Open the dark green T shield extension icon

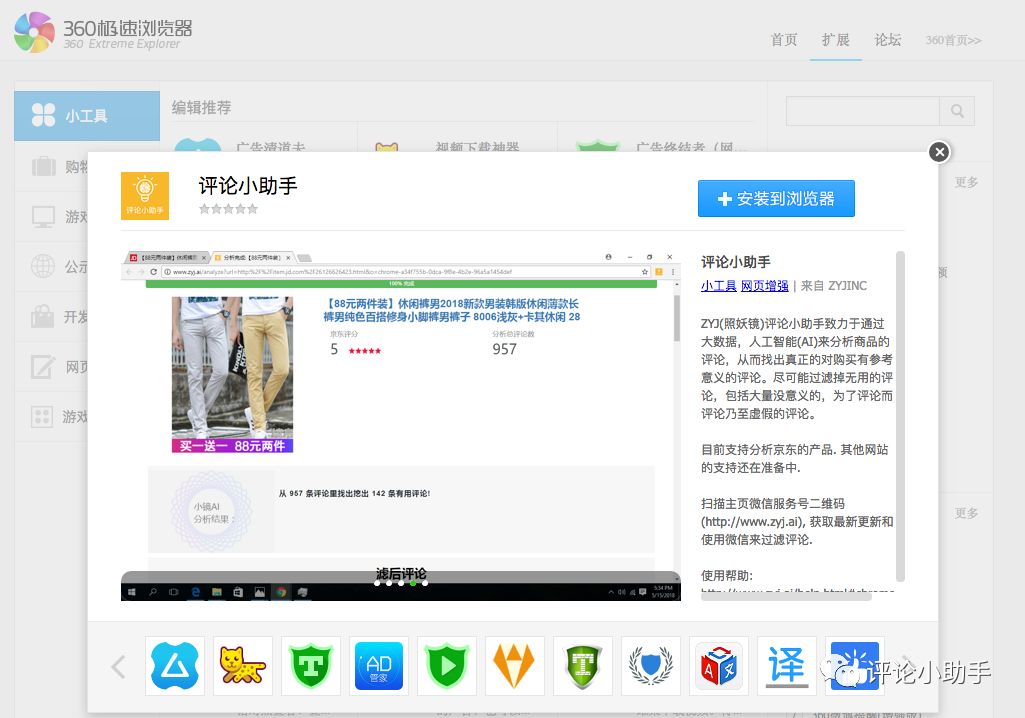[x=582, y=666]
